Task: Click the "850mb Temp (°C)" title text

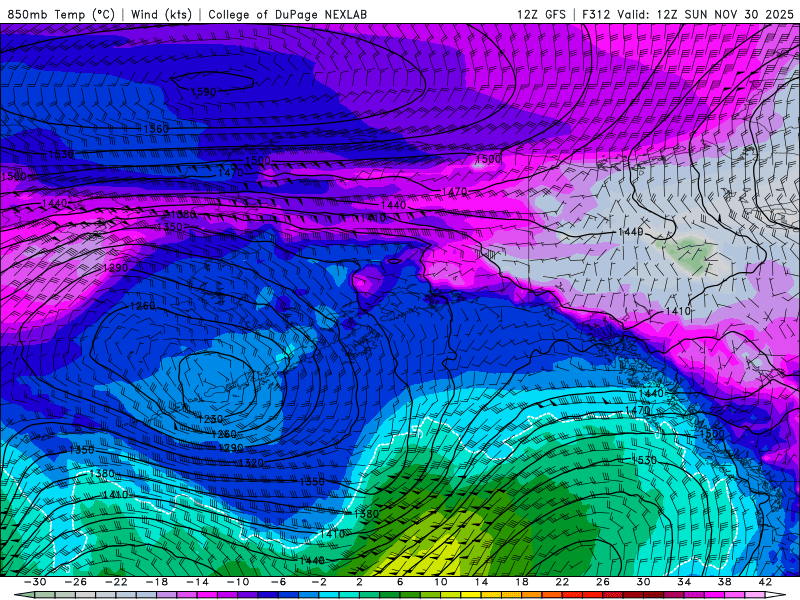Action: tap(61, 14)
